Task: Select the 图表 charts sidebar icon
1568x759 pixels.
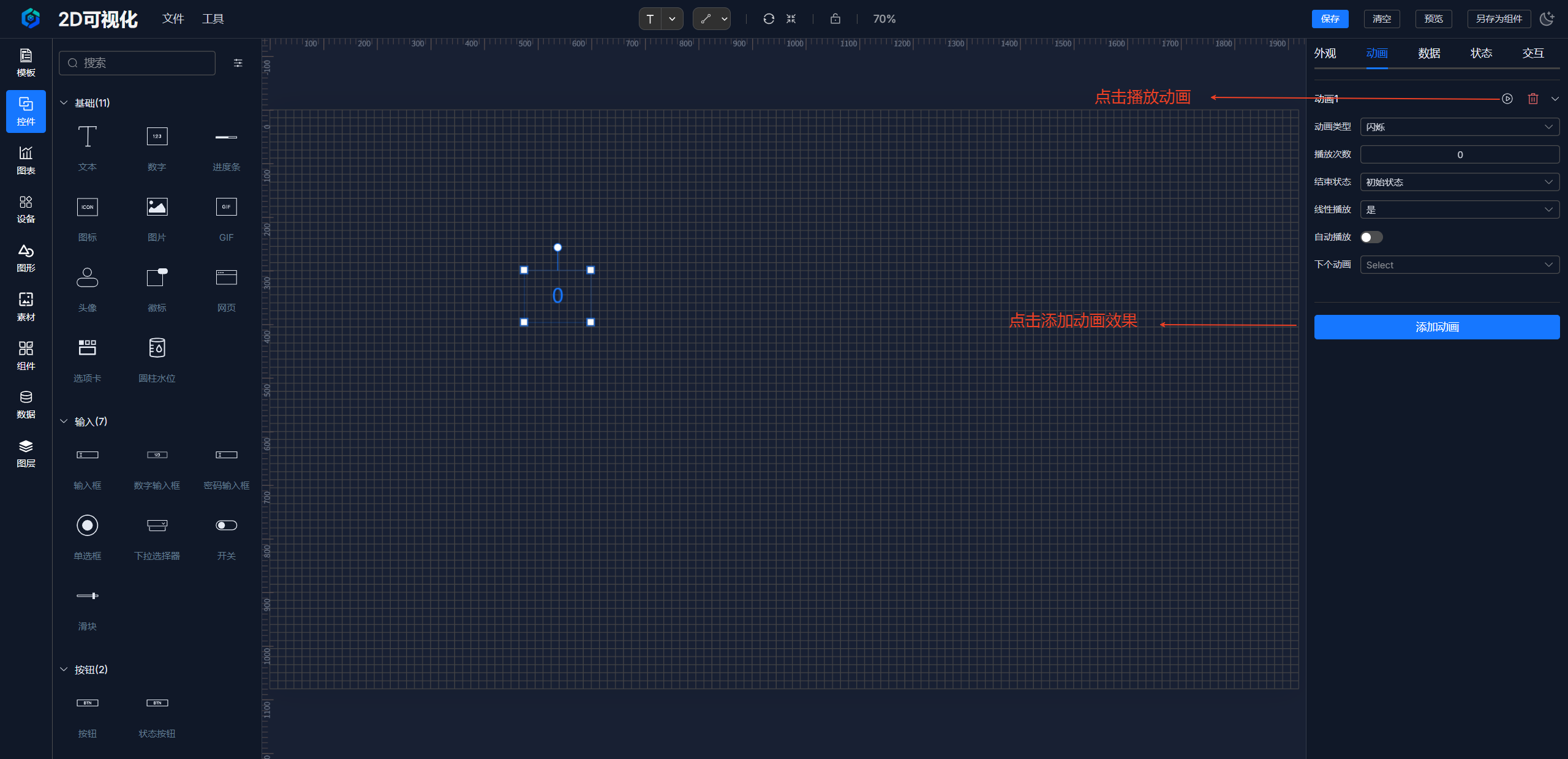Action: pyautogui.click(x=26, y=160)
